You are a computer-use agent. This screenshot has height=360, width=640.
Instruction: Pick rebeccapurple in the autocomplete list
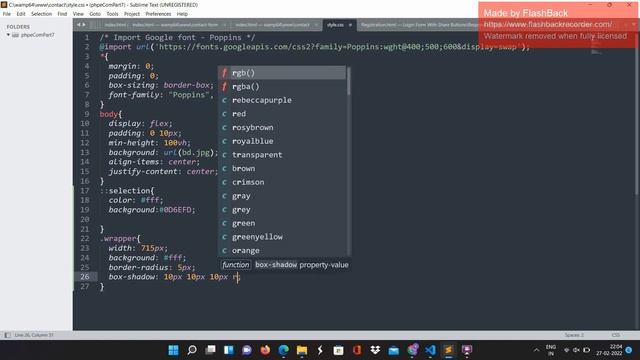pyautogui.click(x=282, y=100)
